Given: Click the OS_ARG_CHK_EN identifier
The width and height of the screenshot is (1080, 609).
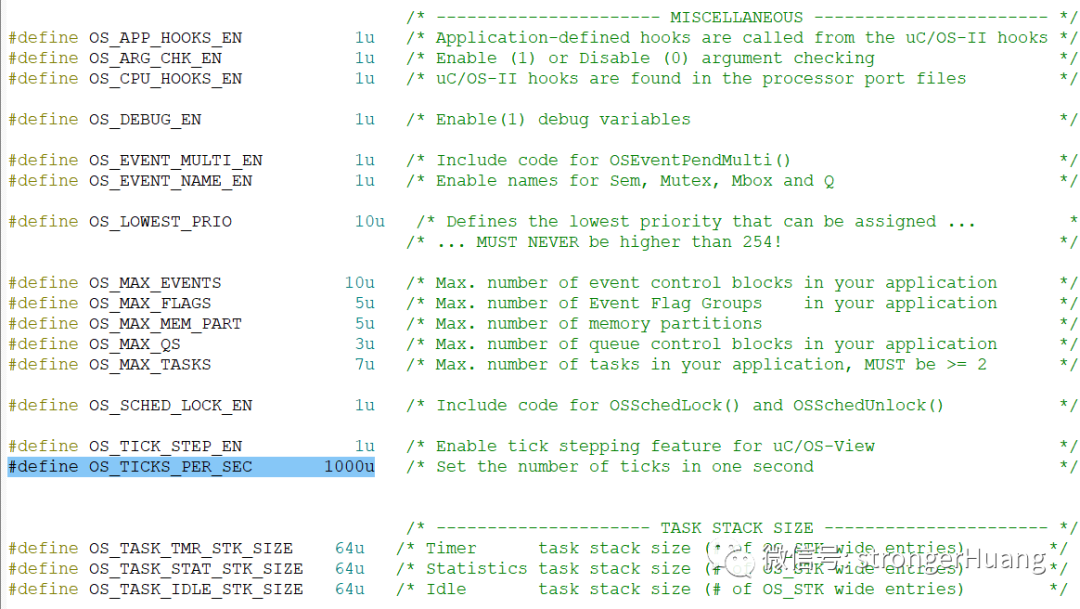Looking at the screenshot, I should (155, 58).
